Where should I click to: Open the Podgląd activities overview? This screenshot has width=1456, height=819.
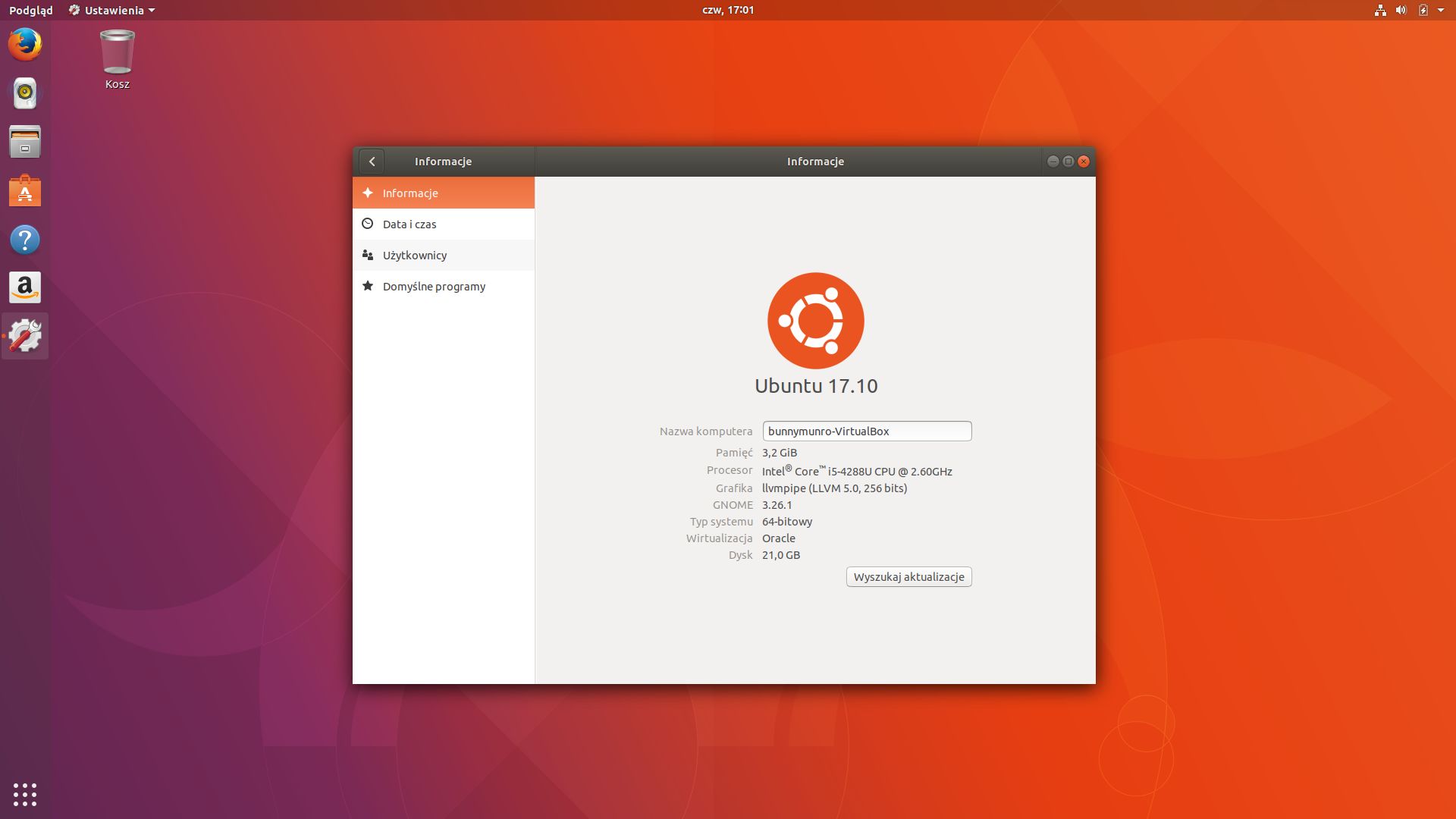click(x=31, y=11)
